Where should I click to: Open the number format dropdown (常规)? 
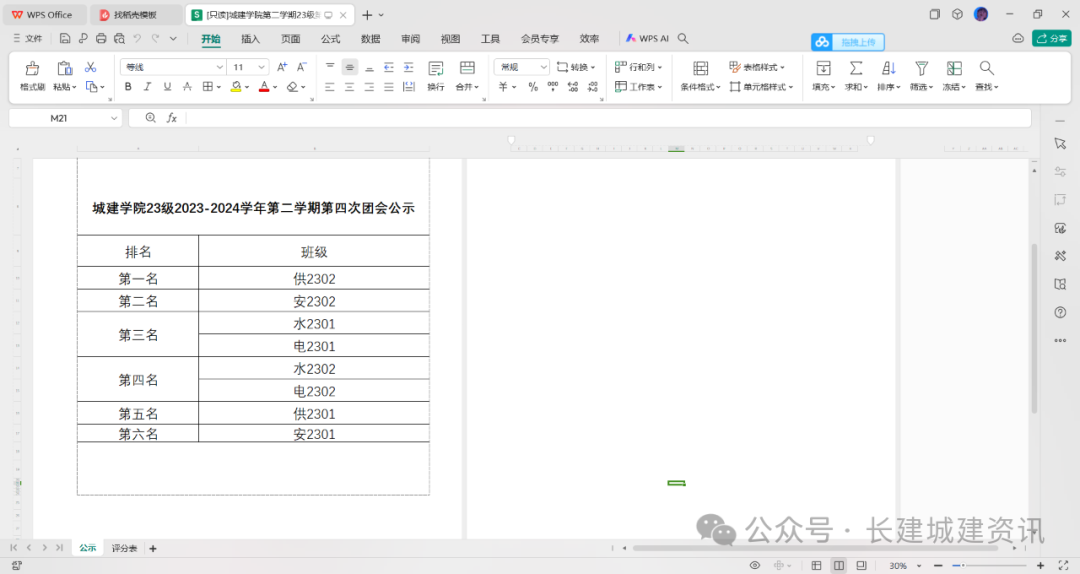pos(543,67)
